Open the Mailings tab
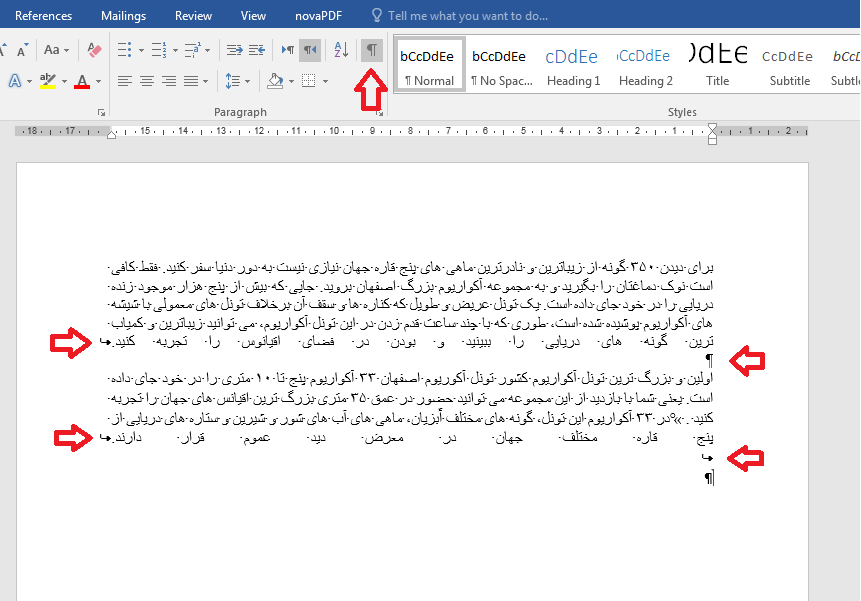 124,15
